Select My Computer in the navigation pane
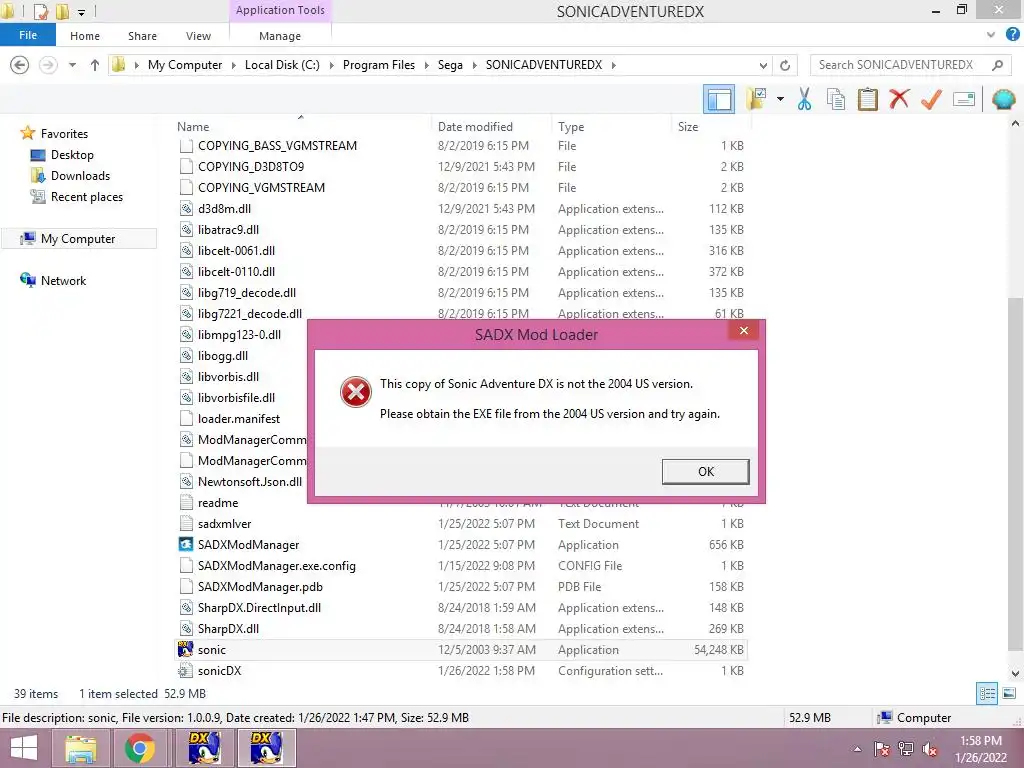 [x=78, y=239]
